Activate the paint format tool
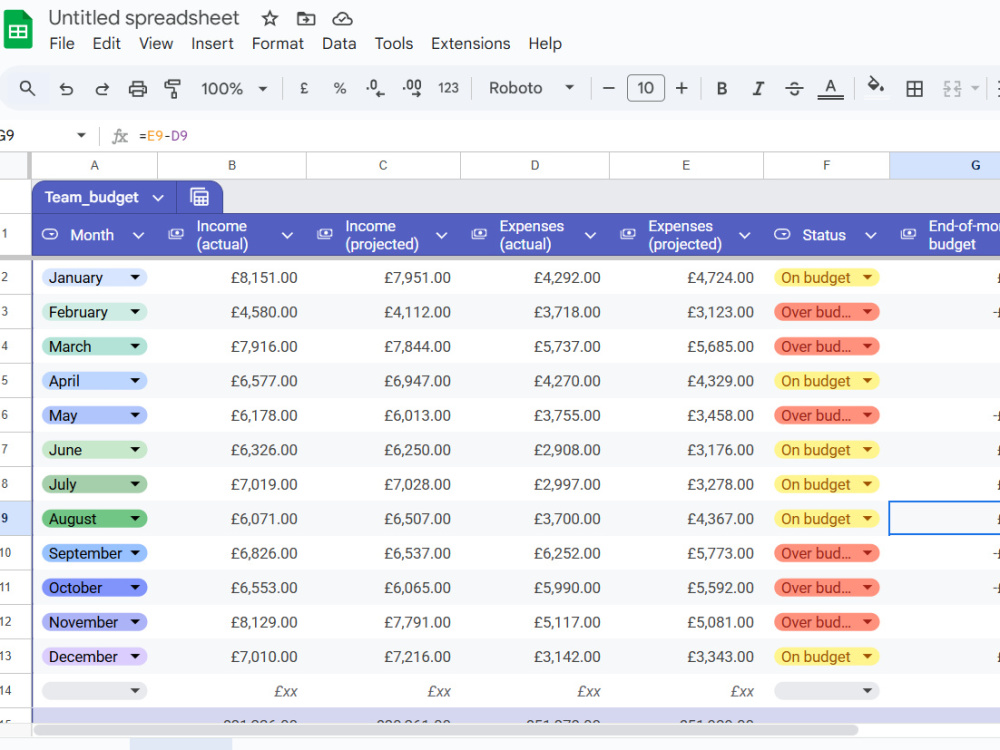This screenshot has height=750, width=1000. [x=172, y=88]
